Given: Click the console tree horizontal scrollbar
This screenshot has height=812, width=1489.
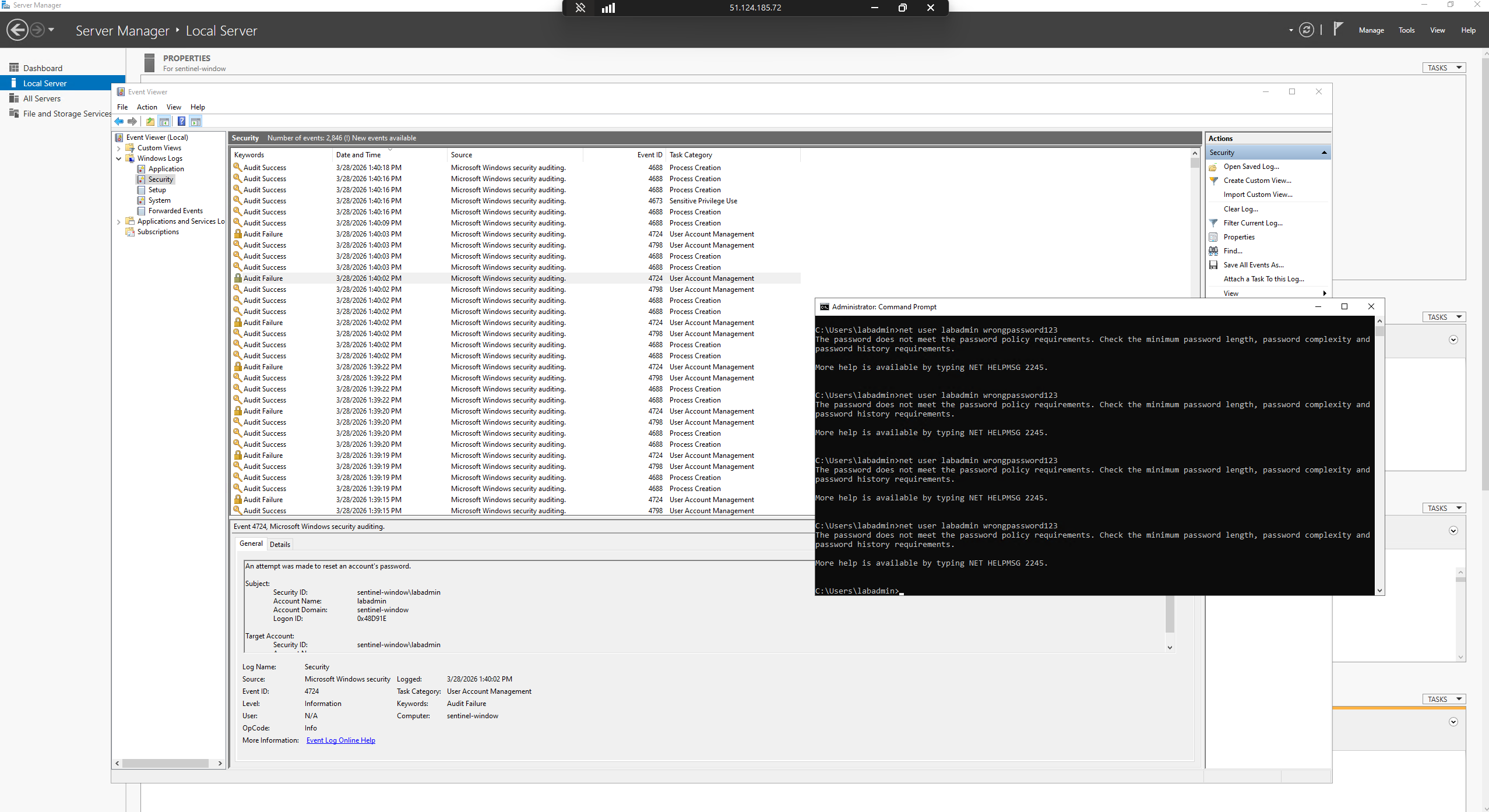Looking at the screenshot, I should click(166, 763).
